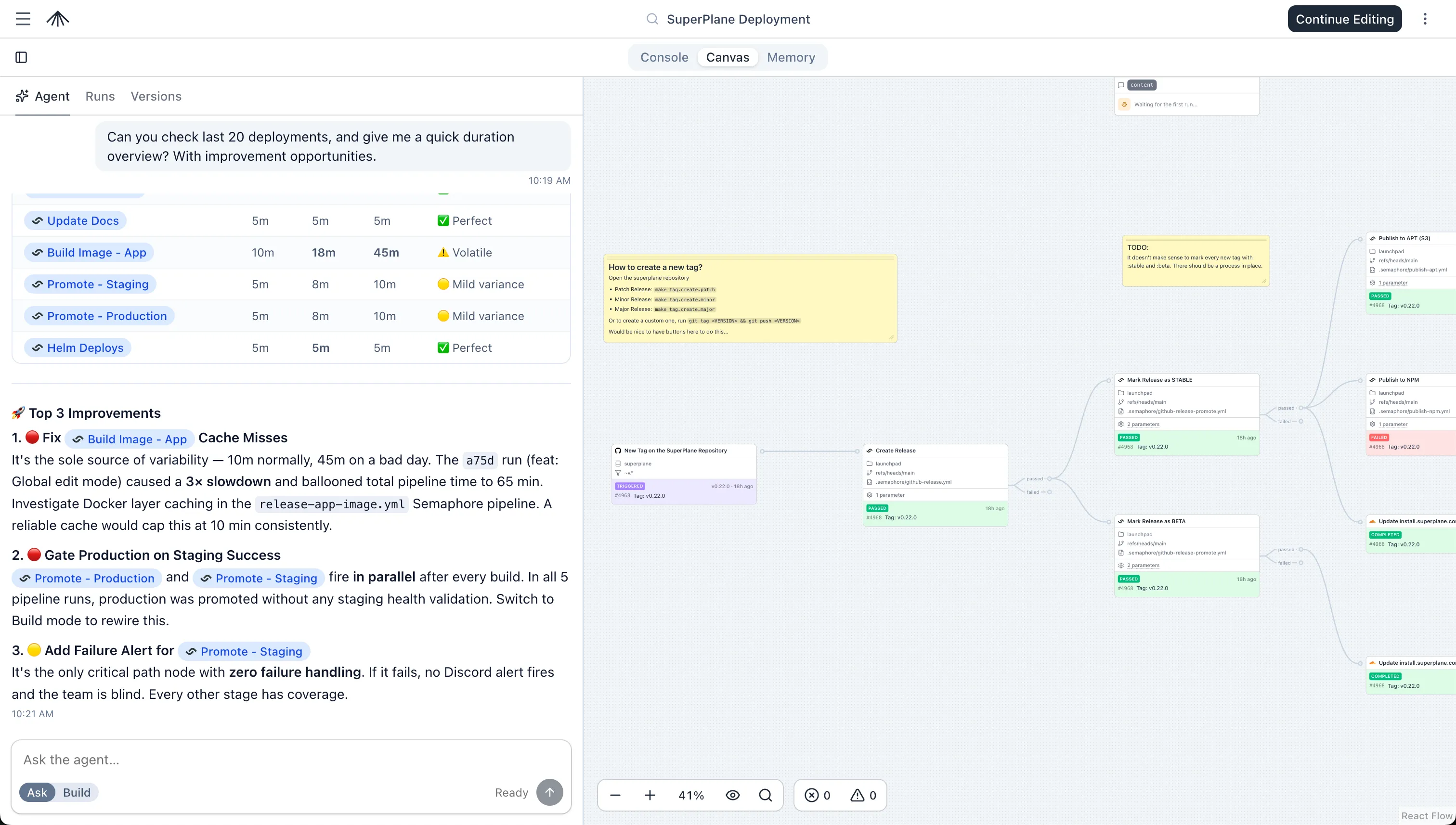Viewport: 1456px width, 825px height.
Task: Click the content tag on top node
Action: (x=1142, y=85)
